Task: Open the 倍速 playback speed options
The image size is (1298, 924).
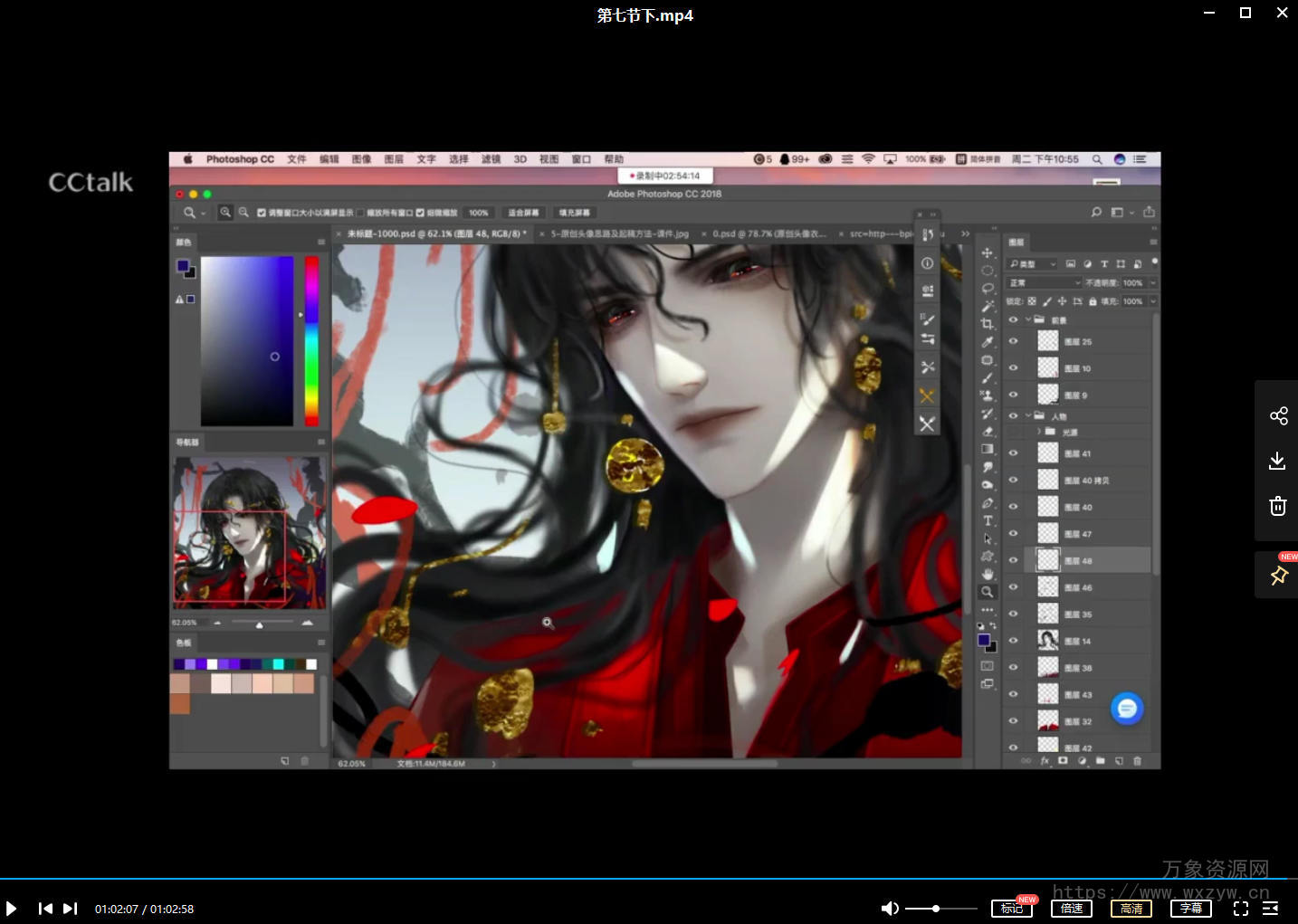Action: [1072, 909]
